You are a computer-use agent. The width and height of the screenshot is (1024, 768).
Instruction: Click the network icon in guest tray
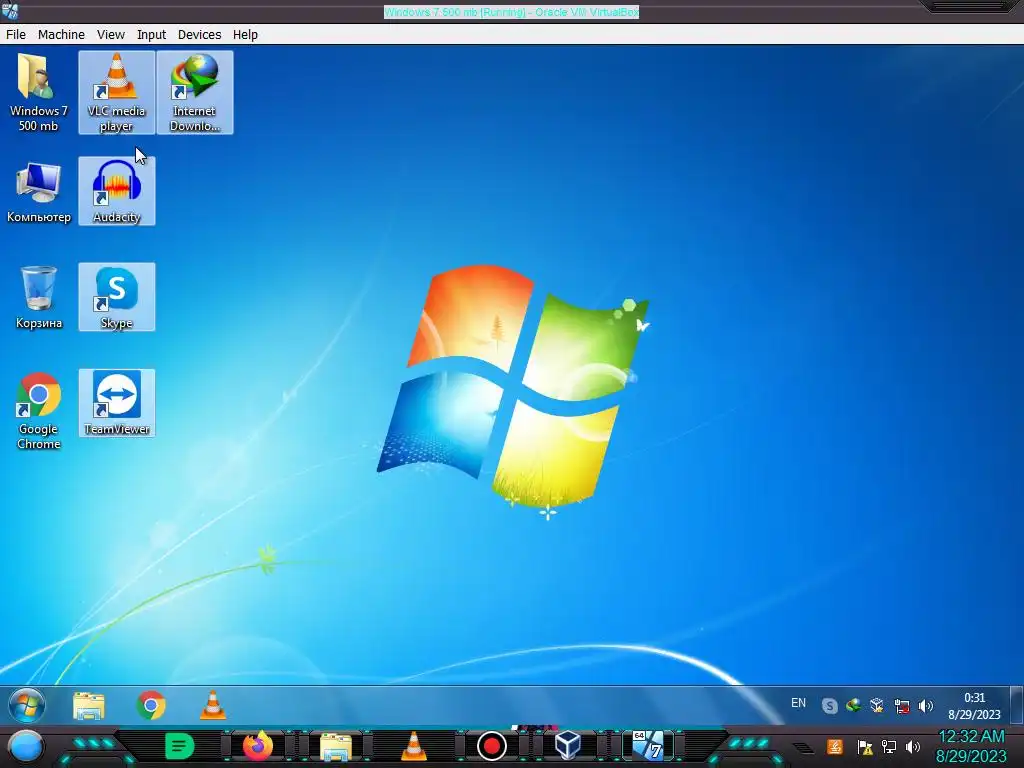[x=902, y=706]
